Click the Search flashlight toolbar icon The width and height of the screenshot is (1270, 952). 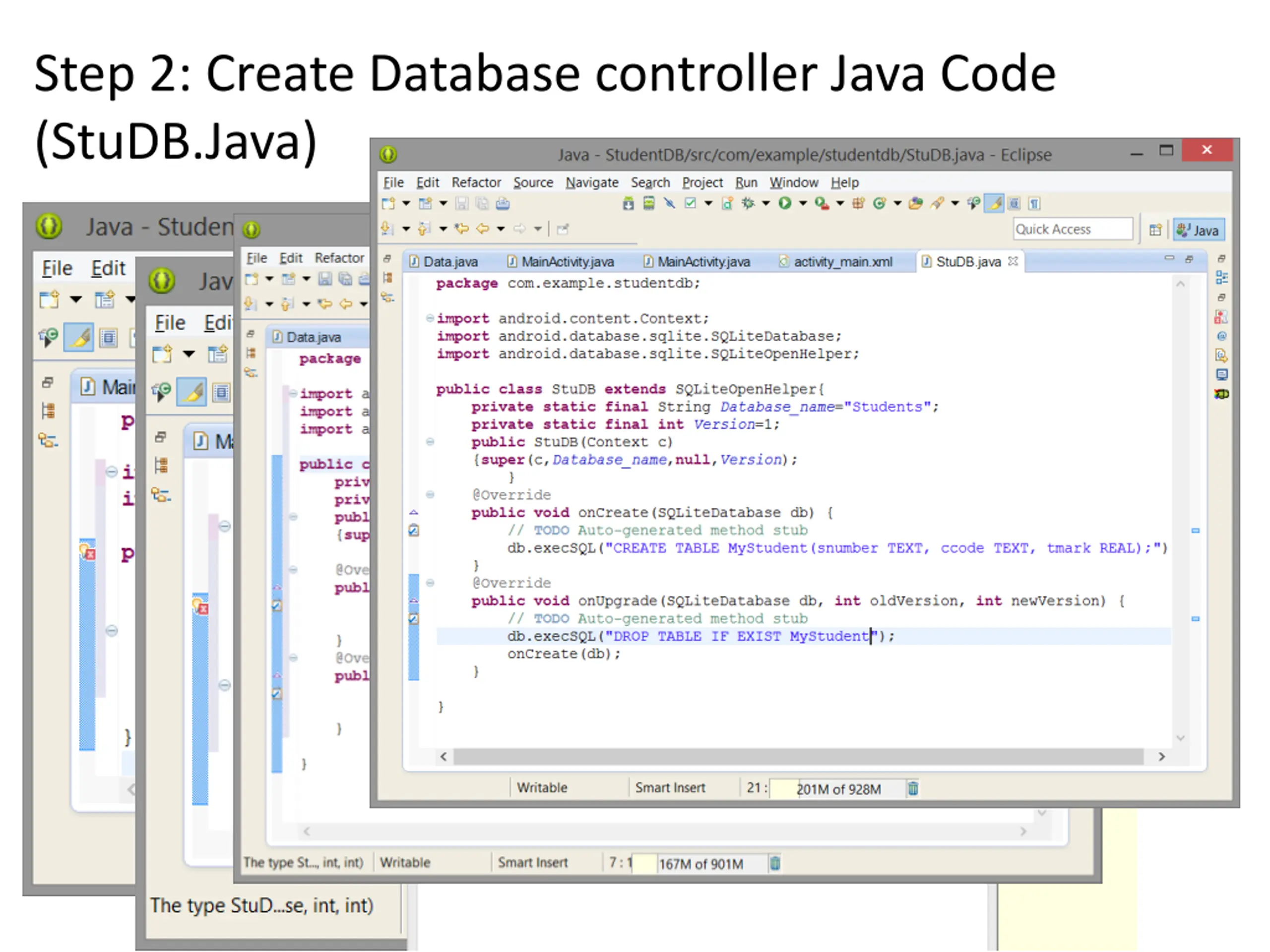(x=938, y=203)
